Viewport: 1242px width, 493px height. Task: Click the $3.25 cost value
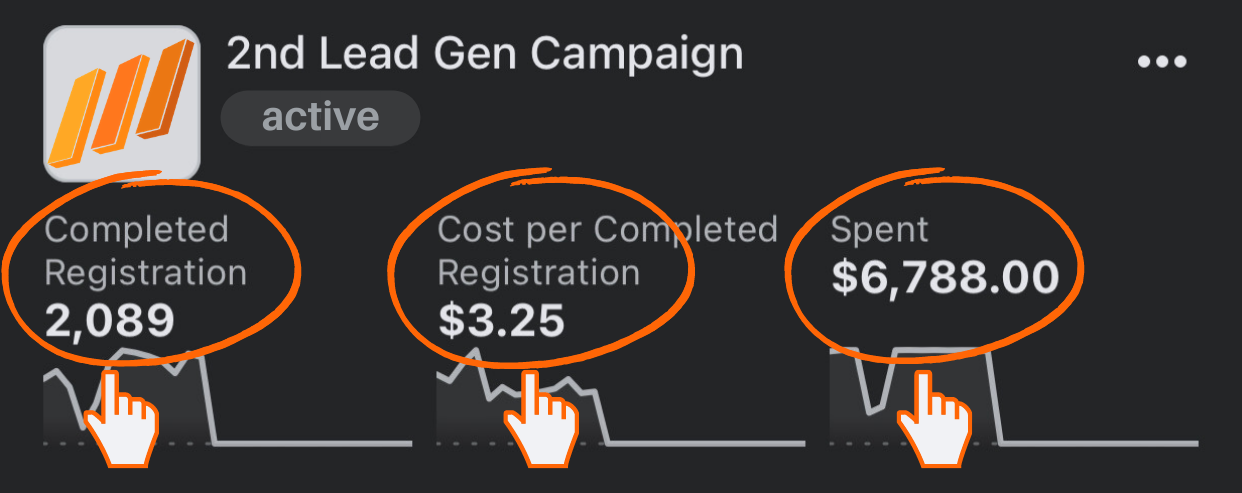tap(501, 320)
